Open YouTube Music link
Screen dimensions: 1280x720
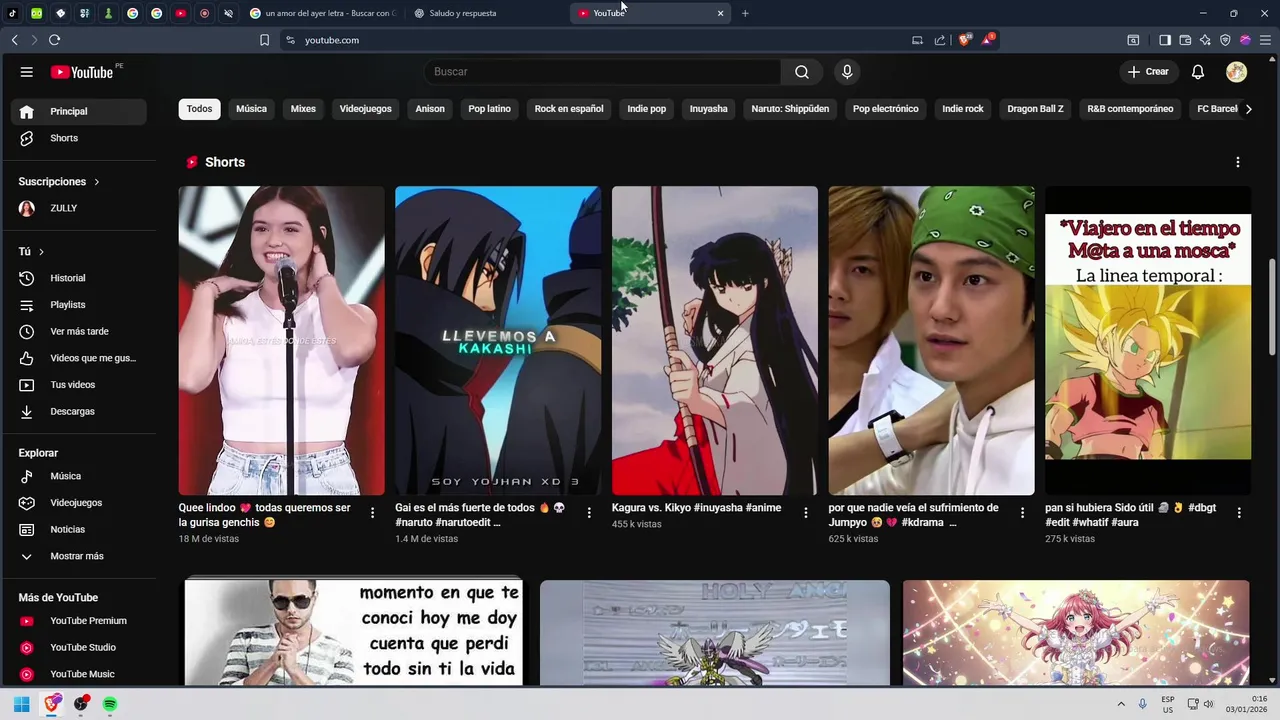pos(78,674)
